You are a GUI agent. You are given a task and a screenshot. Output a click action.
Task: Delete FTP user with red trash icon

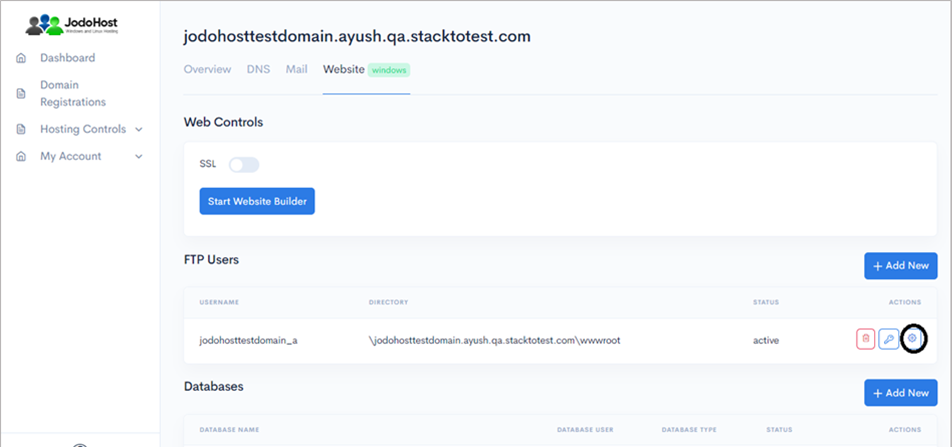(x=865, y=339)
